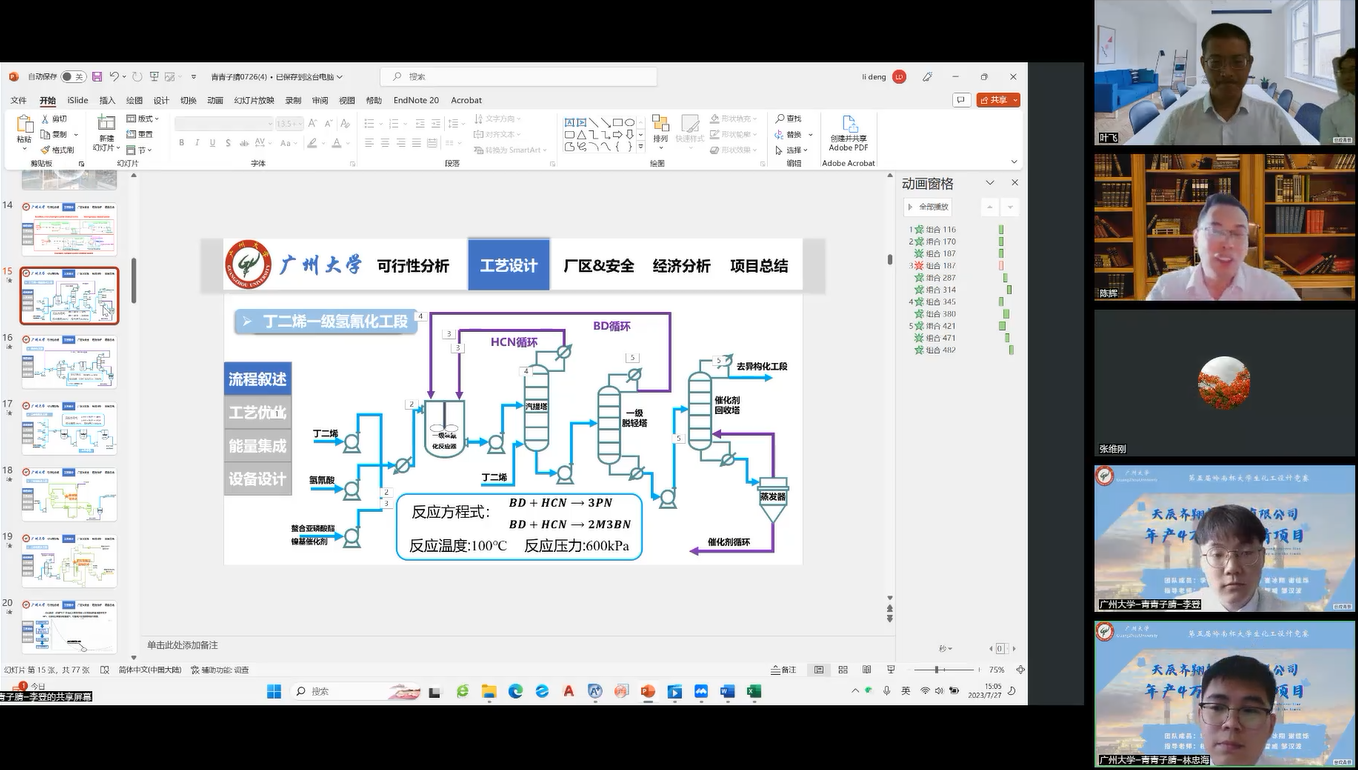
Task: Switch to slide sorter view
Action: (843, 670)
